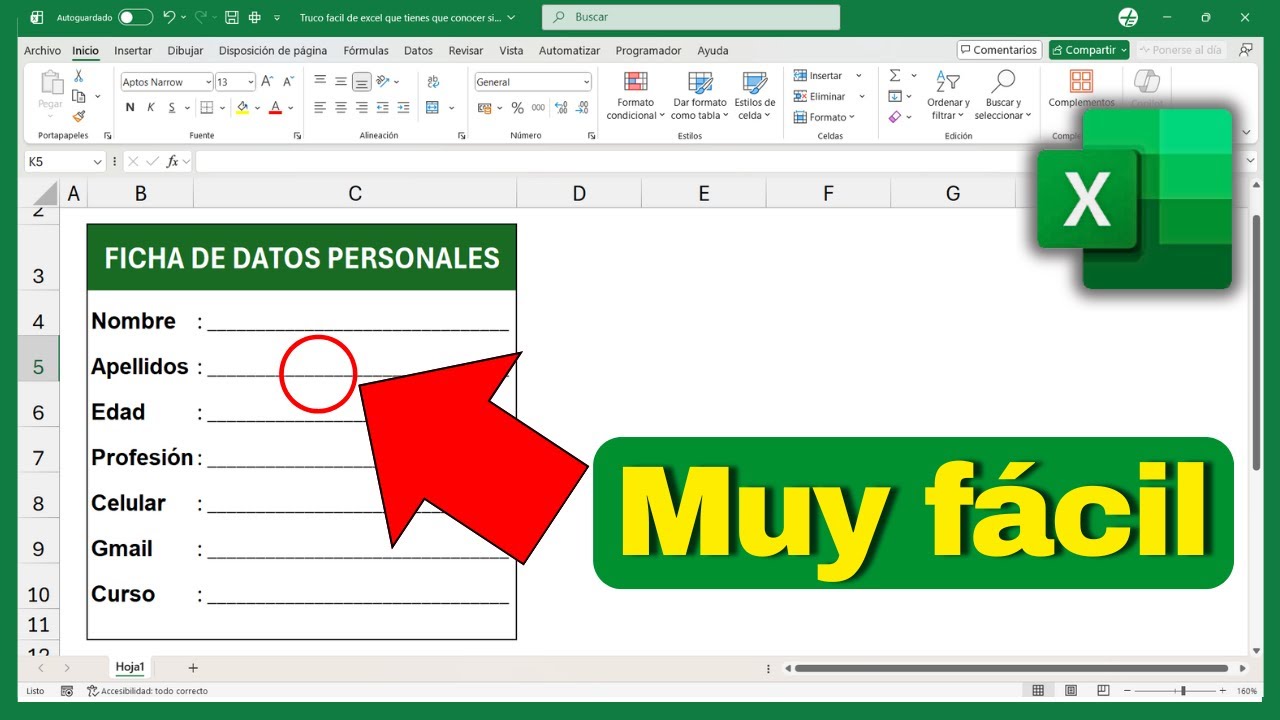Viewport: 1280px width, 720px height.
Task: Expand Estilos de celda menu
Action: [x=754, y=96]
